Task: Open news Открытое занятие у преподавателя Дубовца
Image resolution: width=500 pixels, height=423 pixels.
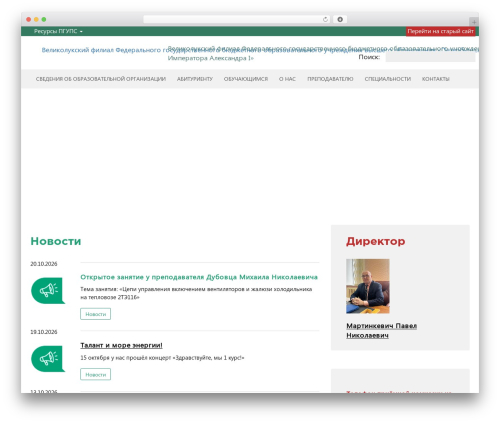Action: coord(199,277)
